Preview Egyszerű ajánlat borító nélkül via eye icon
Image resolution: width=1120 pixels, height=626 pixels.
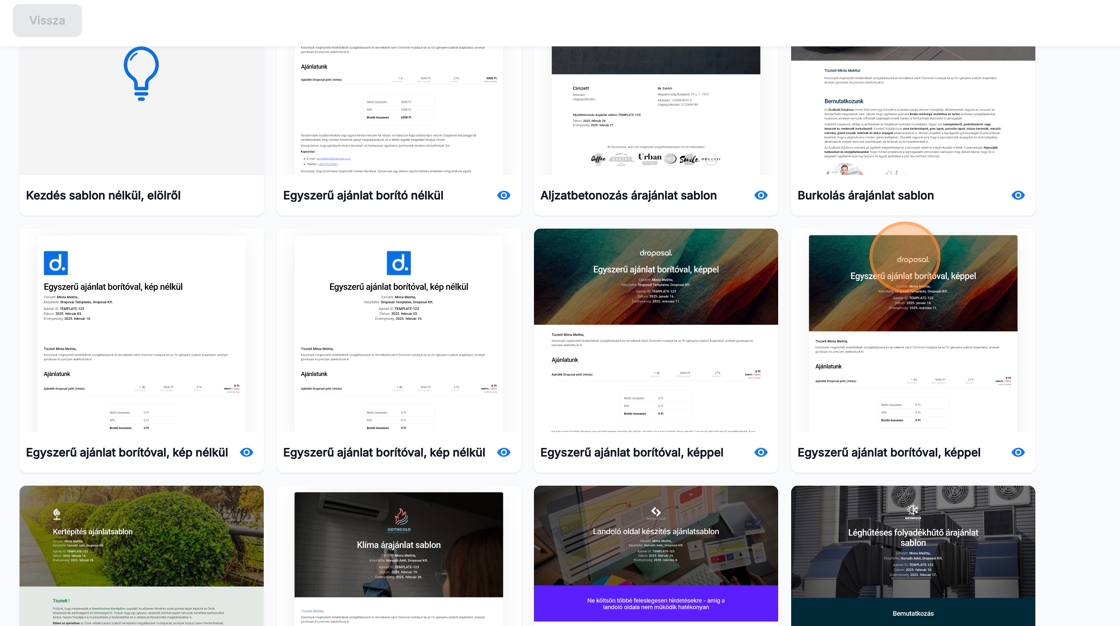504,195
